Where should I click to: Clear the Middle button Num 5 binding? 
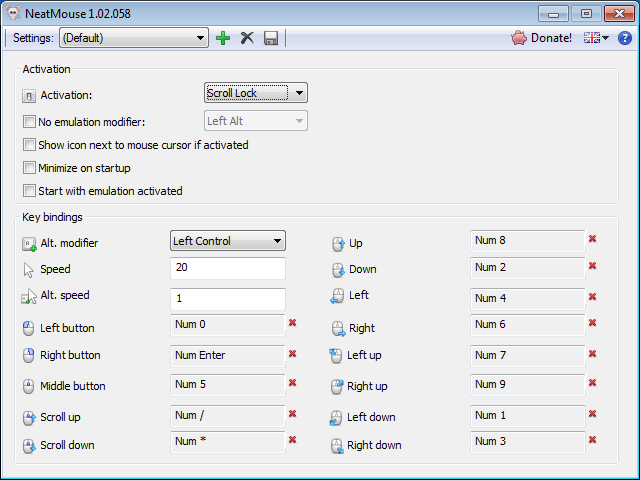coord(292,383)
